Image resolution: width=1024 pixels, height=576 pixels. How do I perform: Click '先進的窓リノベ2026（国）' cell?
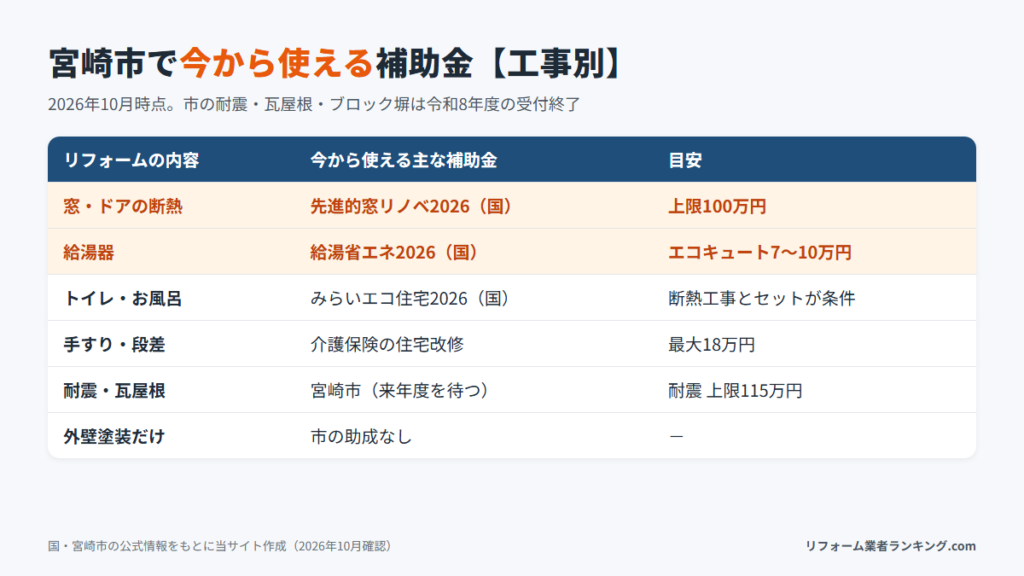point(413,206)
